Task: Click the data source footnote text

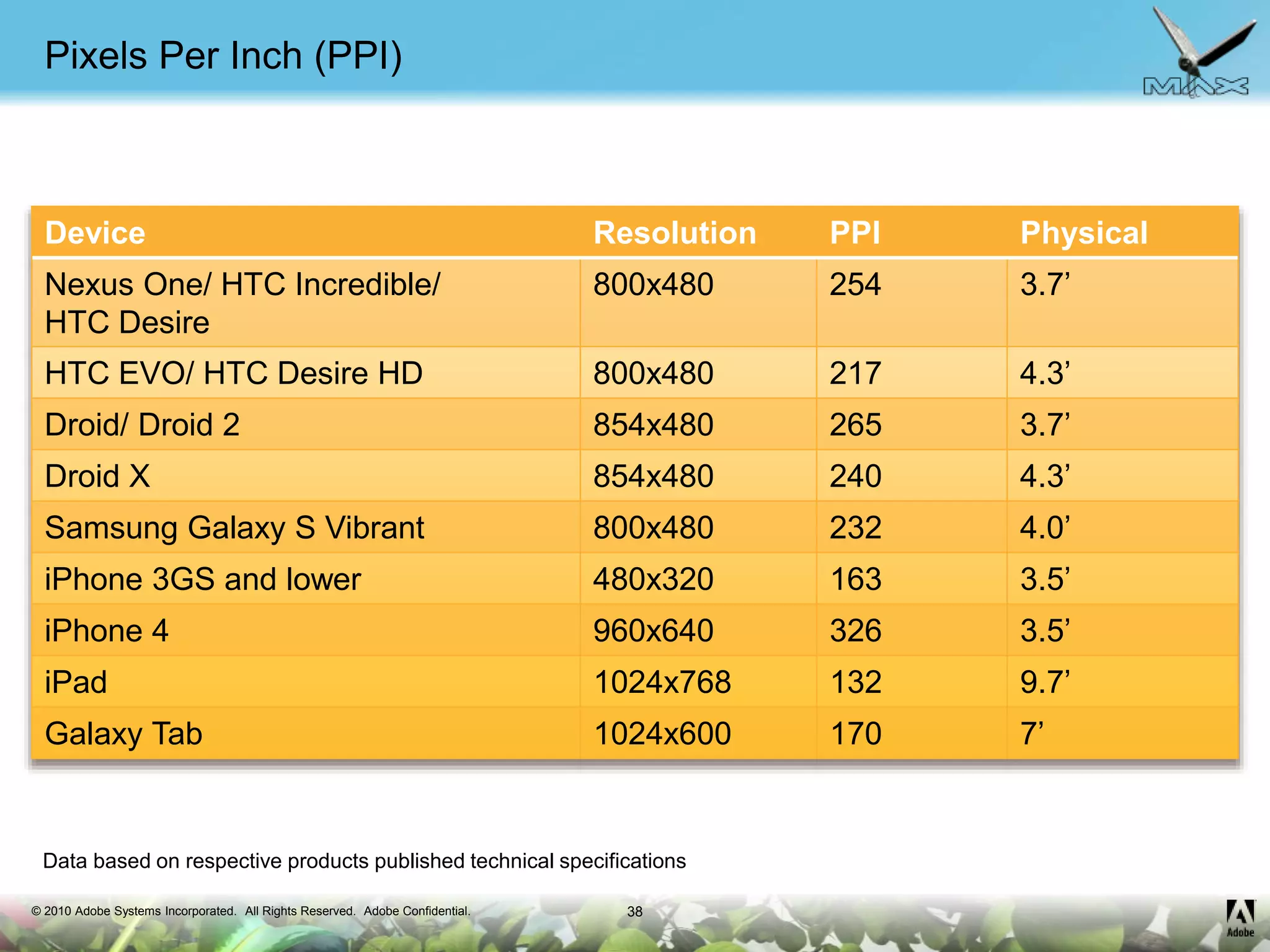Action: pyautogui.click(x=364, y=861)
